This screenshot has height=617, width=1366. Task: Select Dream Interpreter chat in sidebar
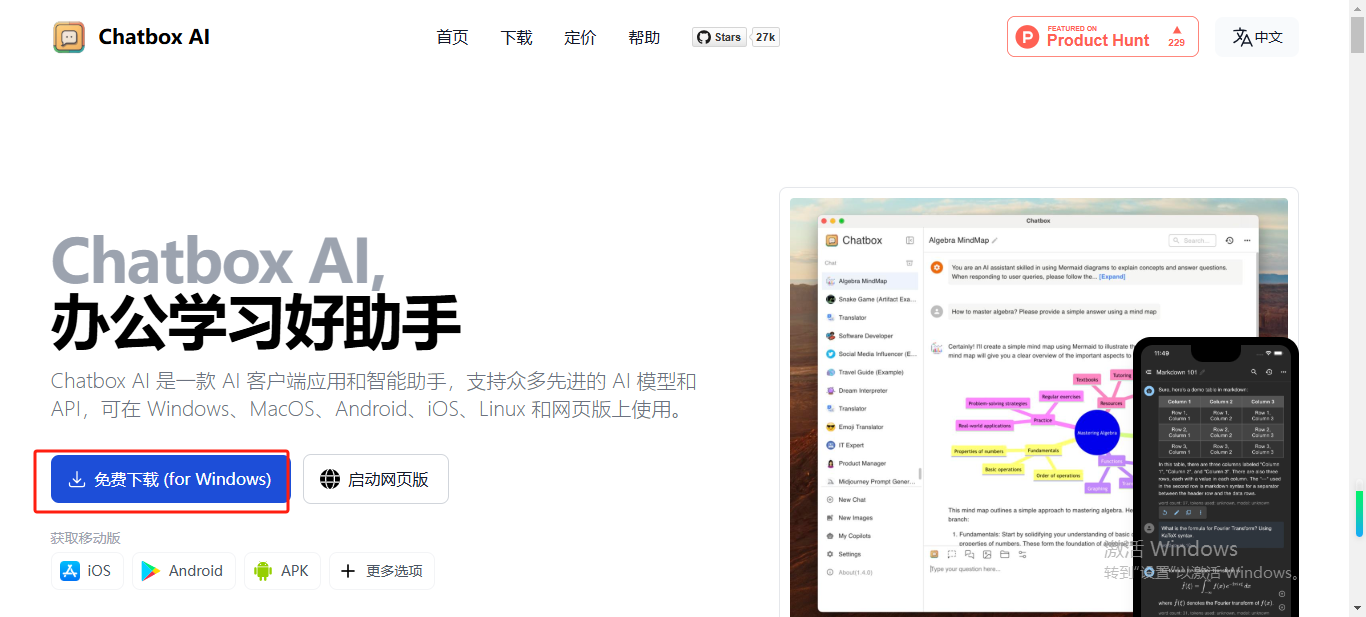[x=870, y=390]
